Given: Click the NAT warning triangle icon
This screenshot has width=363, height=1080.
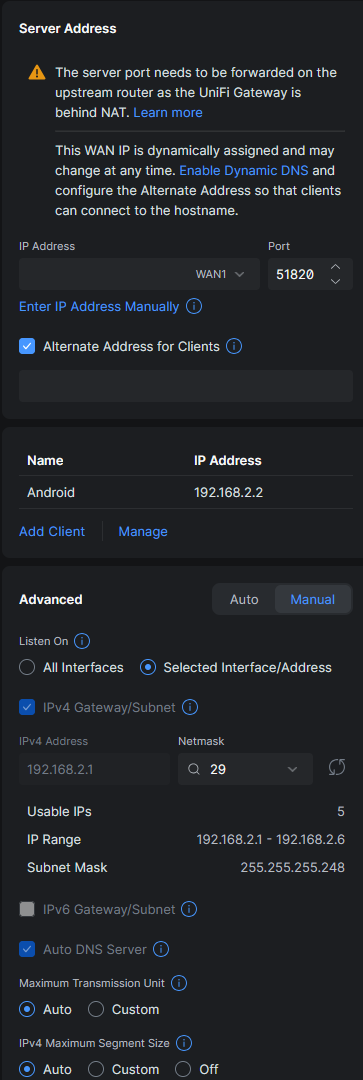Looking at the screenshot, I should (37, 72).
